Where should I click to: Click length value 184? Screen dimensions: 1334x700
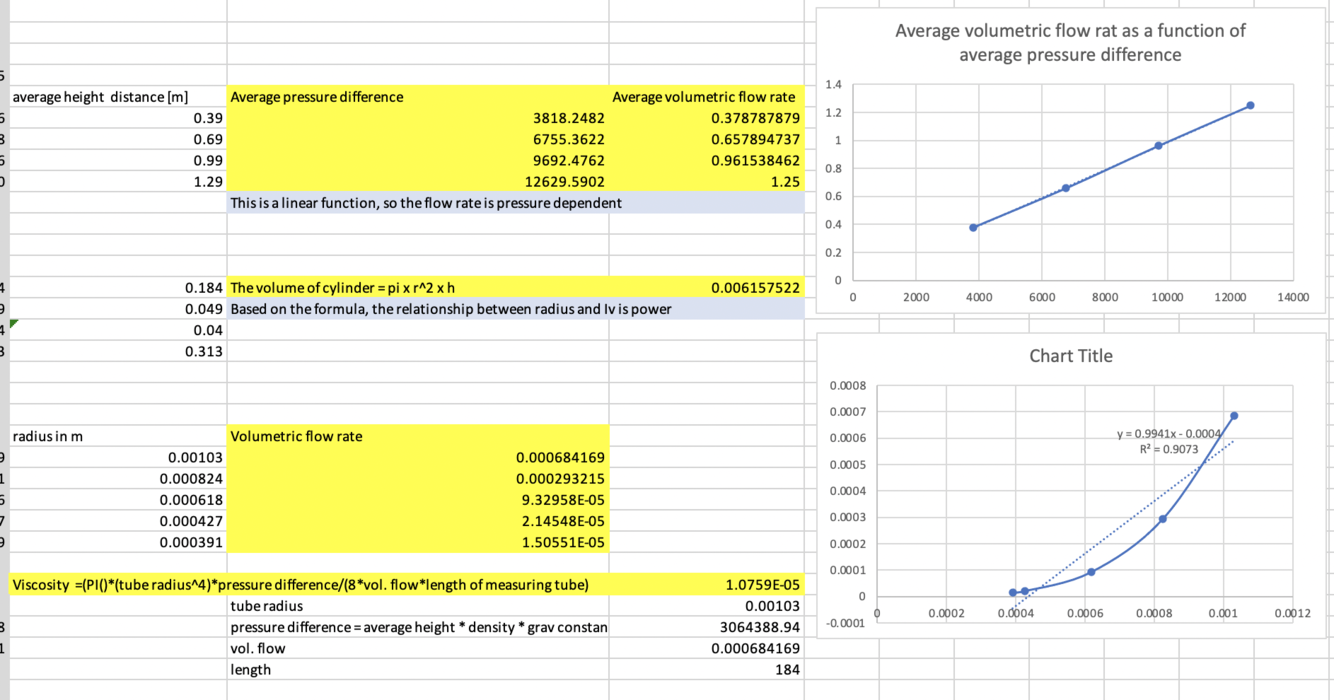coord(706,670)
